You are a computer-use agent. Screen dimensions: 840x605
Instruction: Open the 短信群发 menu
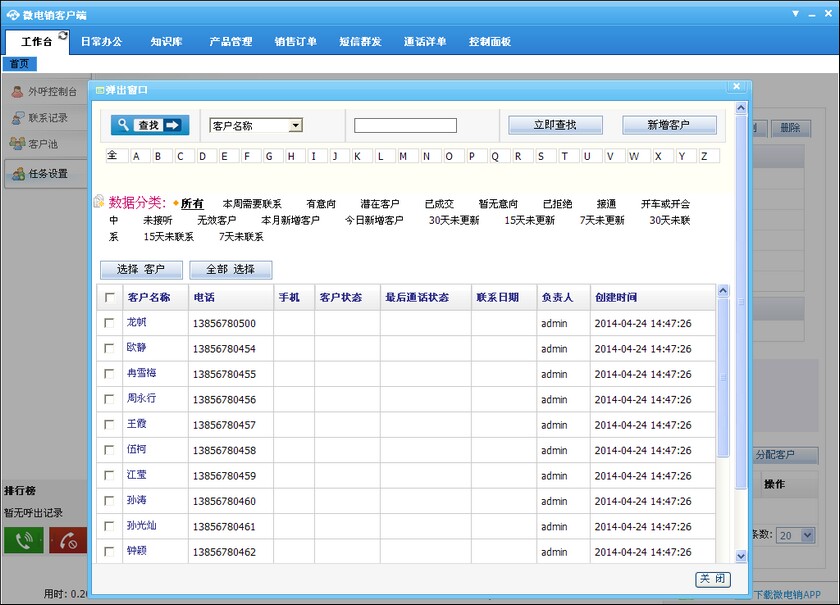360,42
